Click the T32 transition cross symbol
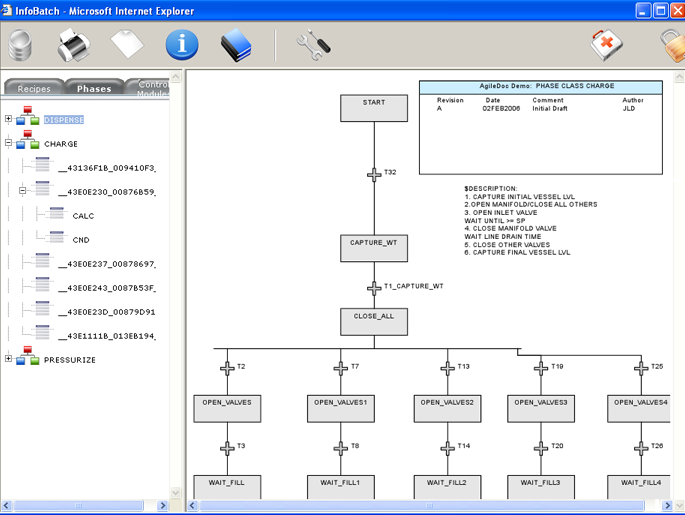This screenshot has height=515, width=685. [374, 175]
